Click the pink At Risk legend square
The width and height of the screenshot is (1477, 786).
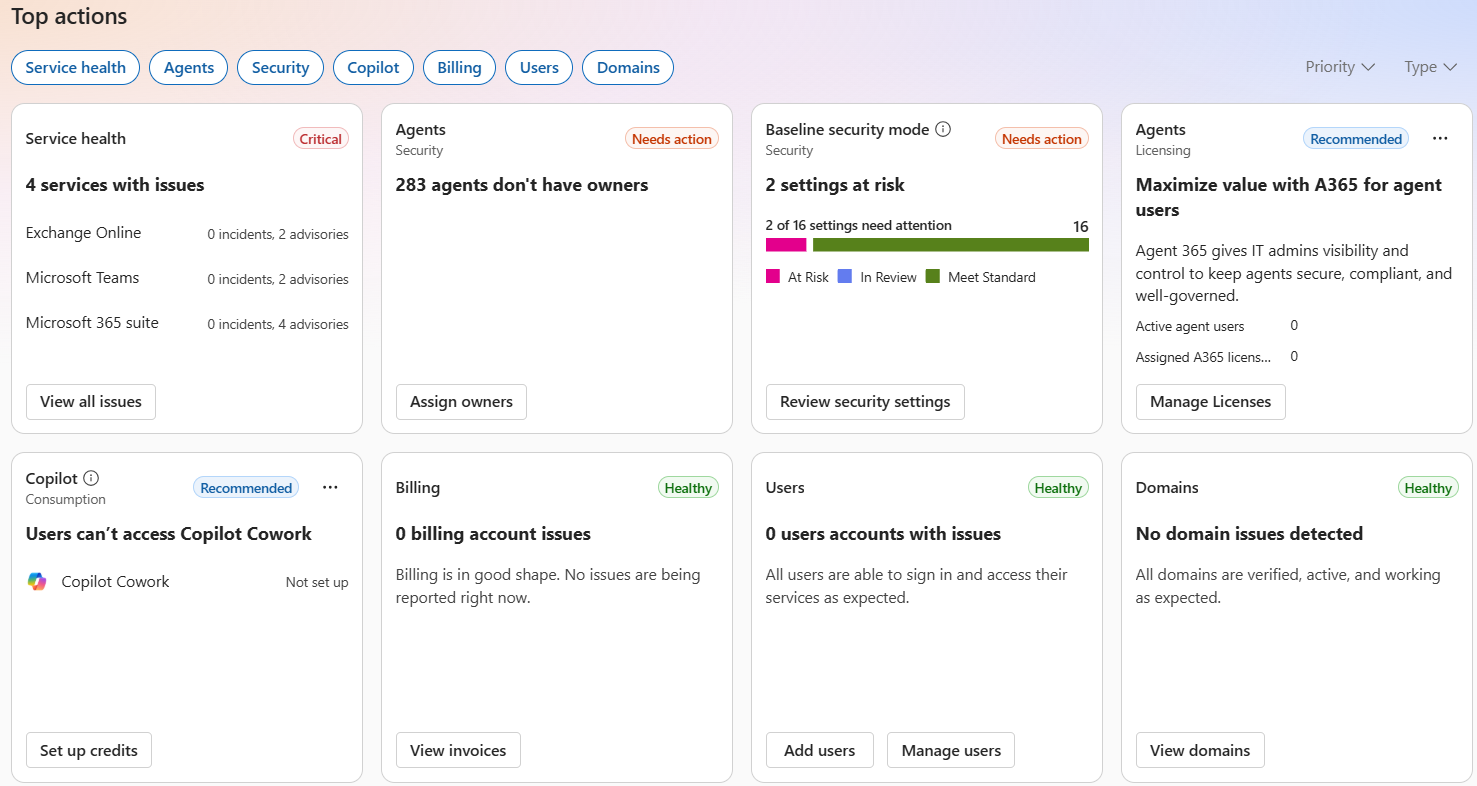[x=773, y=277]
